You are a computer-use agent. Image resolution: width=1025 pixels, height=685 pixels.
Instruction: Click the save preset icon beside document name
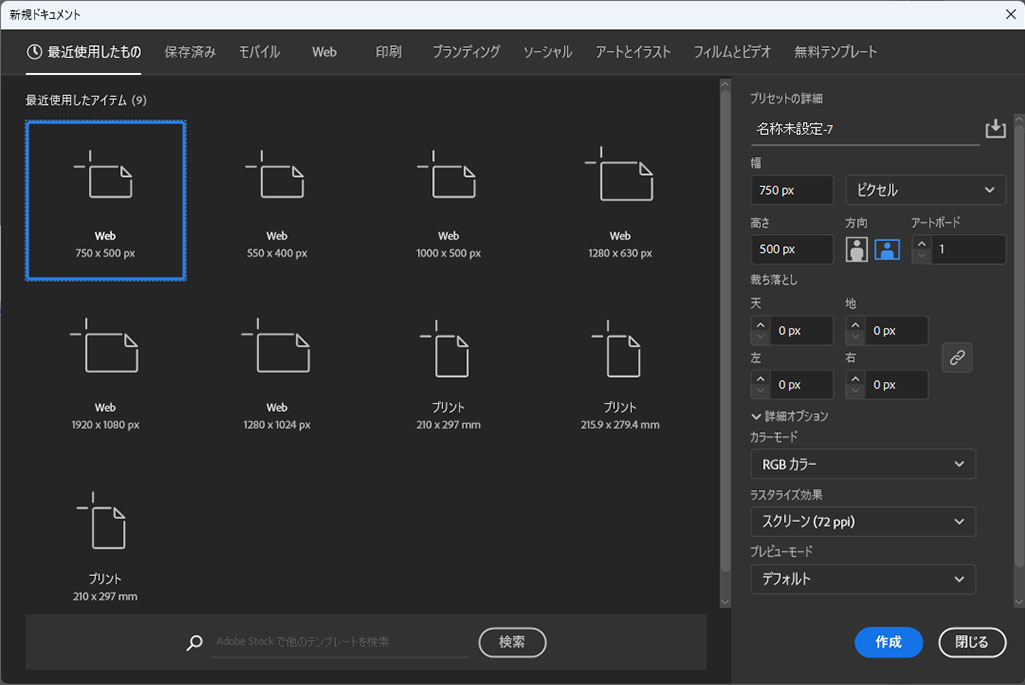click(995, 128)
